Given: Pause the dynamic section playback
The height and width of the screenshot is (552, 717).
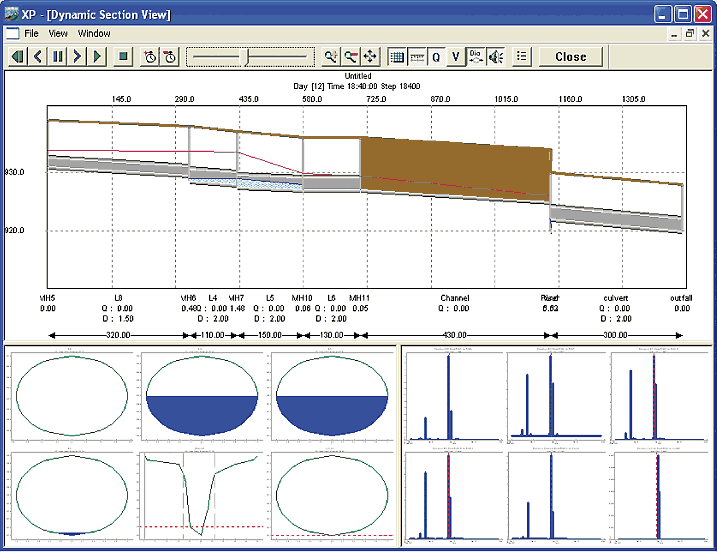Looking at the screenshot, I should (58, 57).
